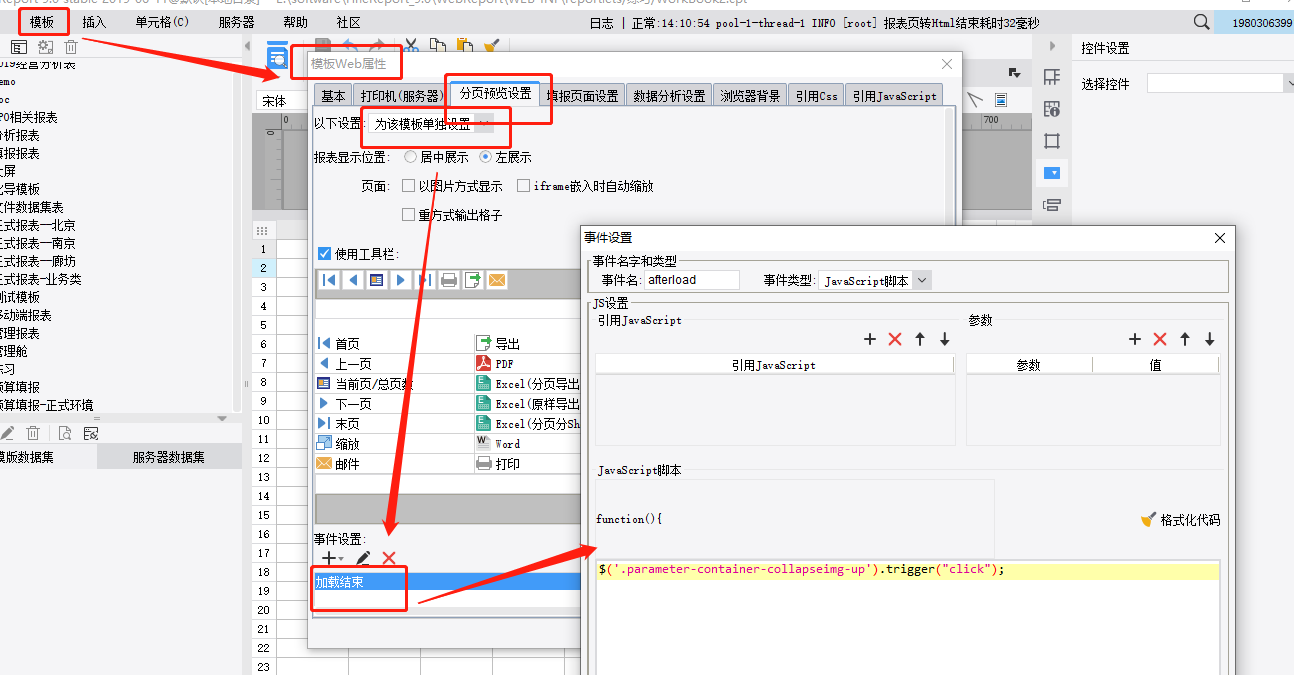Click the search magnifier icon
1294x675 pixels.
(x=1201, y=22)
